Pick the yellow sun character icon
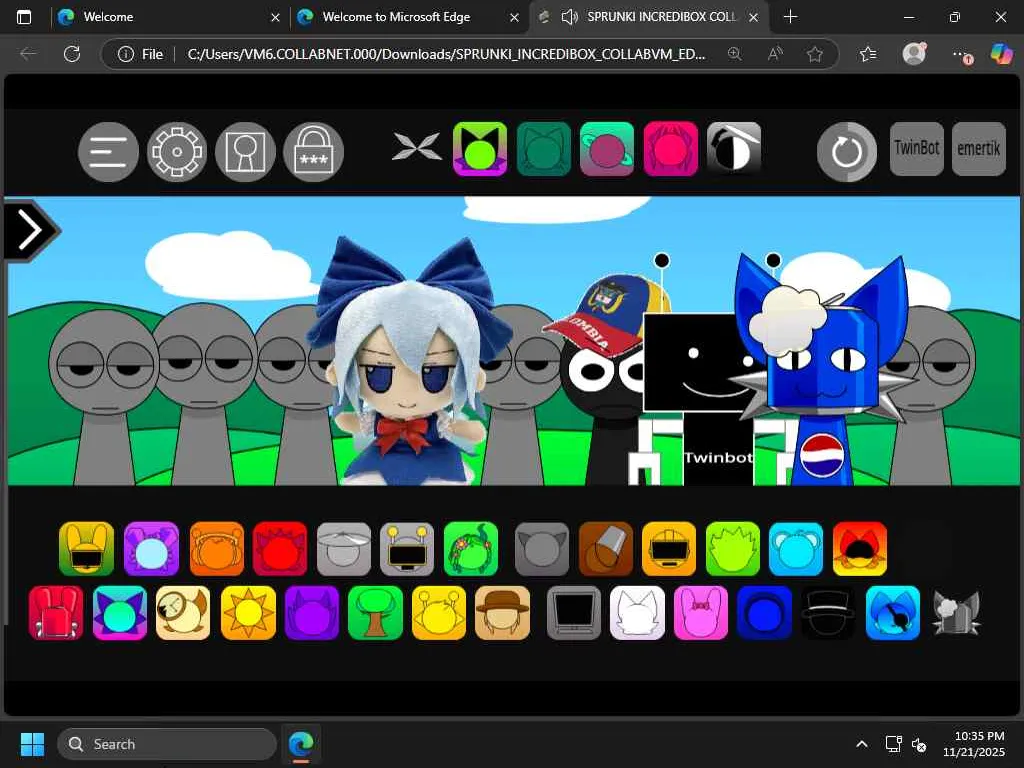 pos(248,613)
